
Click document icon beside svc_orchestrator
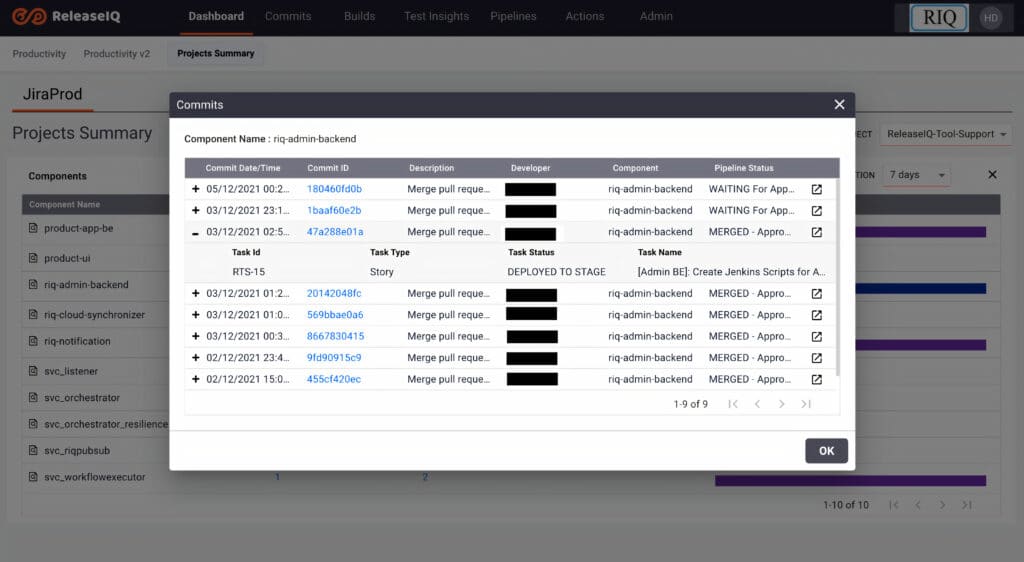(33, 398)
